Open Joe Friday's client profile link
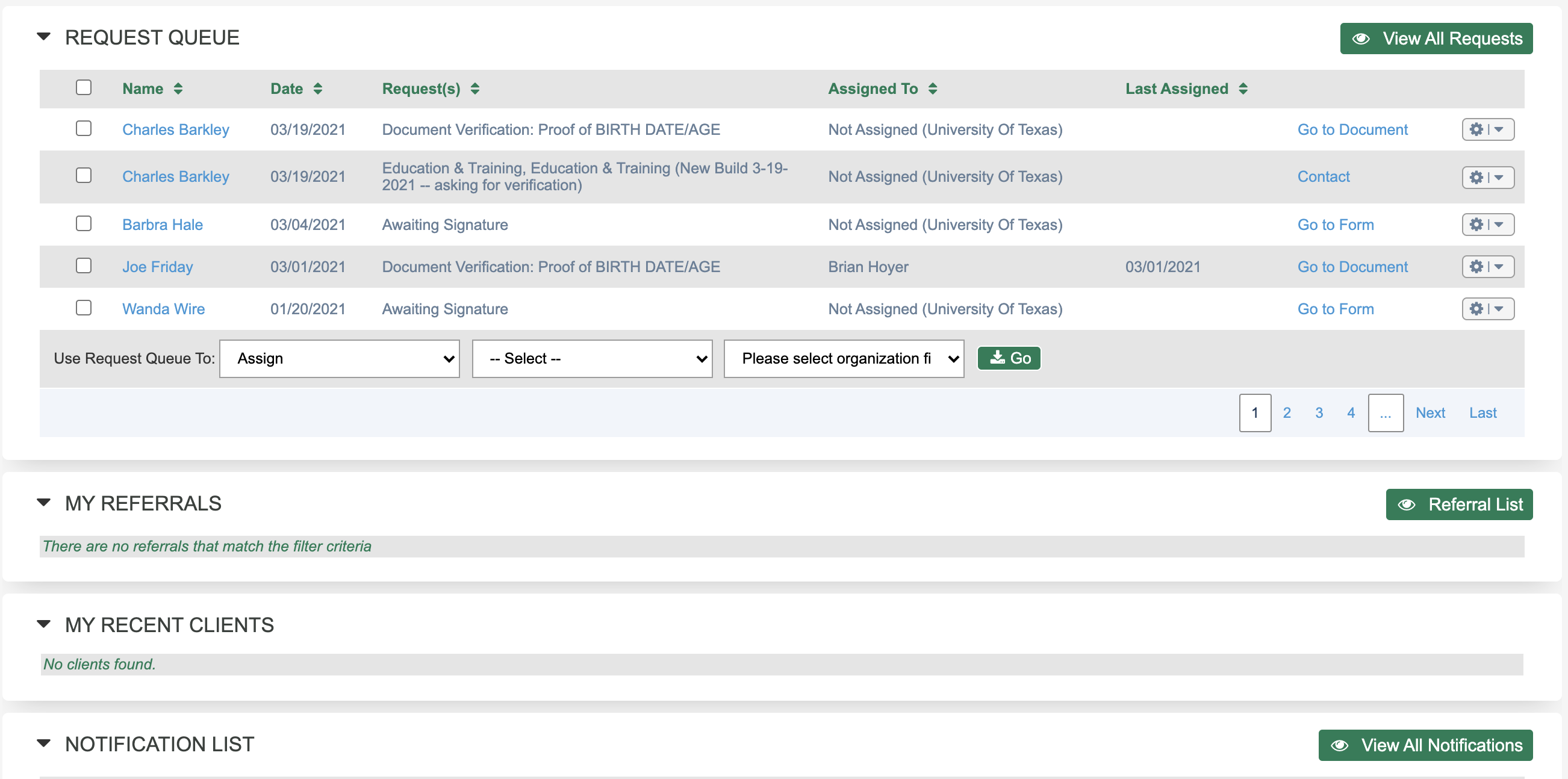The image size is (1568, 779). (x=157, y=267)
